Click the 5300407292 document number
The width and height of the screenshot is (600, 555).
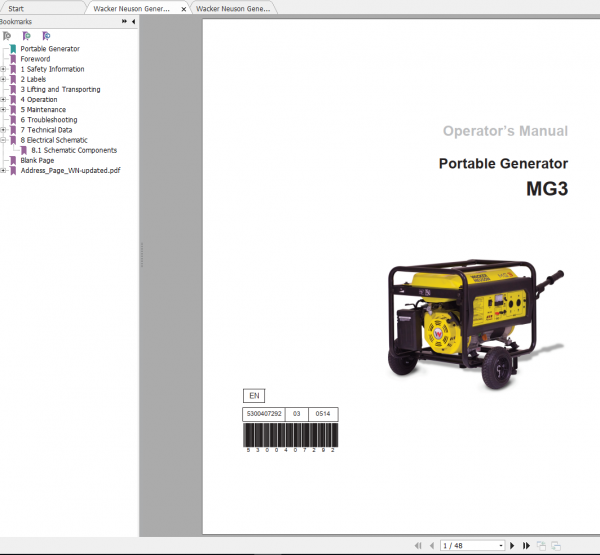(264, 414)
